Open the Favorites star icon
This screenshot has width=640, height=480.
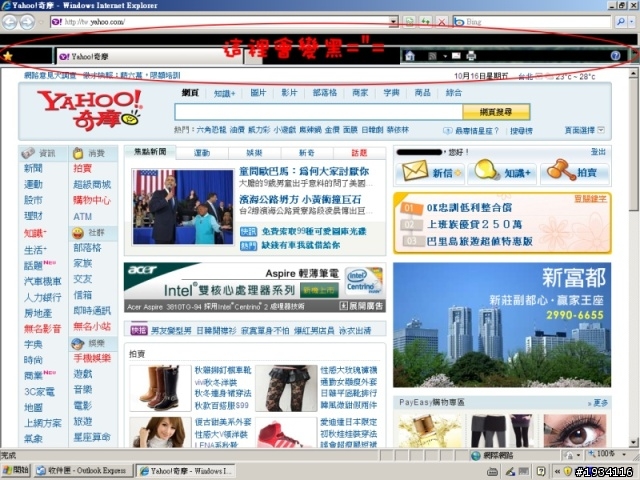point(7,56)
